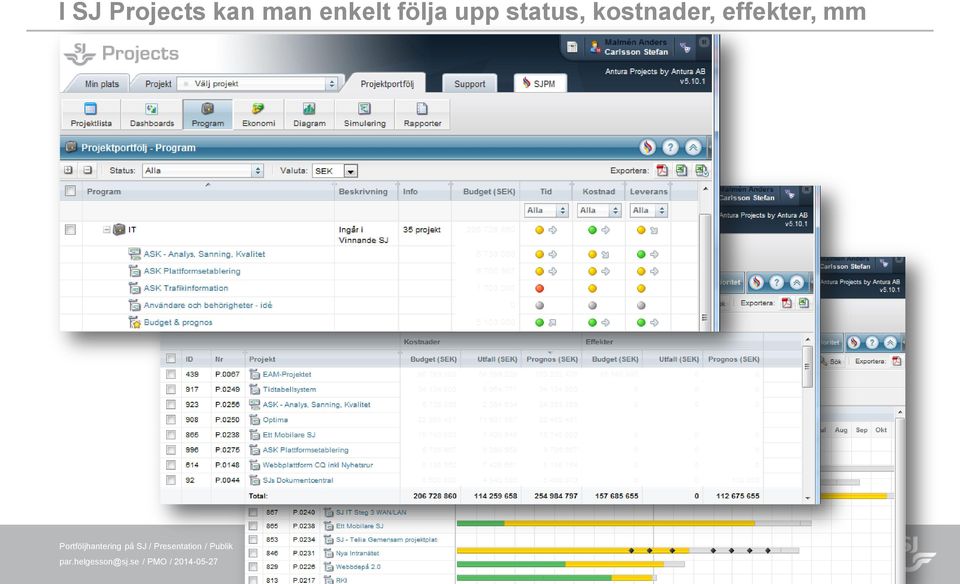Click the IT program briefcase icon

point(119,230)
